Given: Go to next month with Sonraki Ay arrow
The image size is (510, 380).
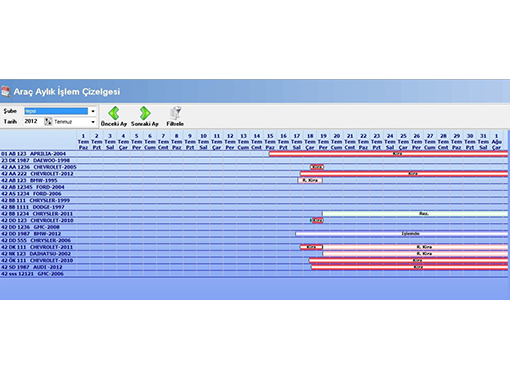Looking at the screenshot, I should 145,113.
